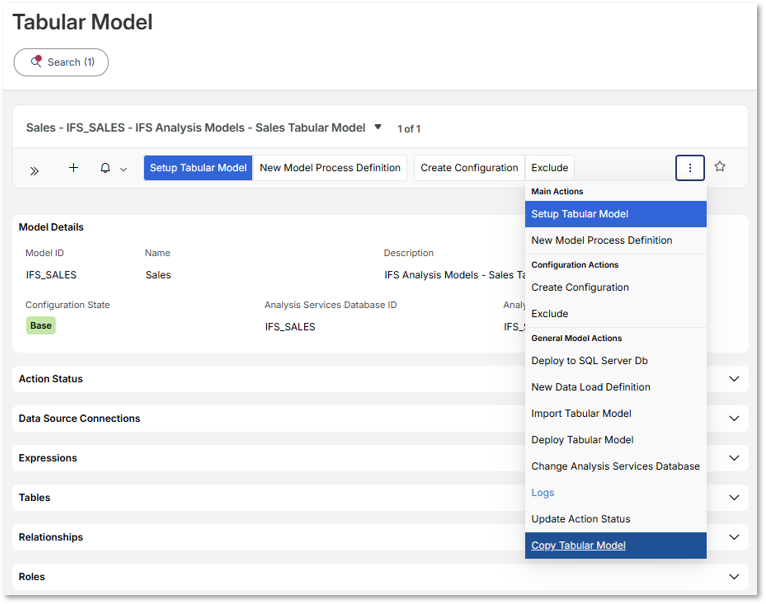Select Update Action Status menu entry
This screenshot has height=604, width=766.
616,519
